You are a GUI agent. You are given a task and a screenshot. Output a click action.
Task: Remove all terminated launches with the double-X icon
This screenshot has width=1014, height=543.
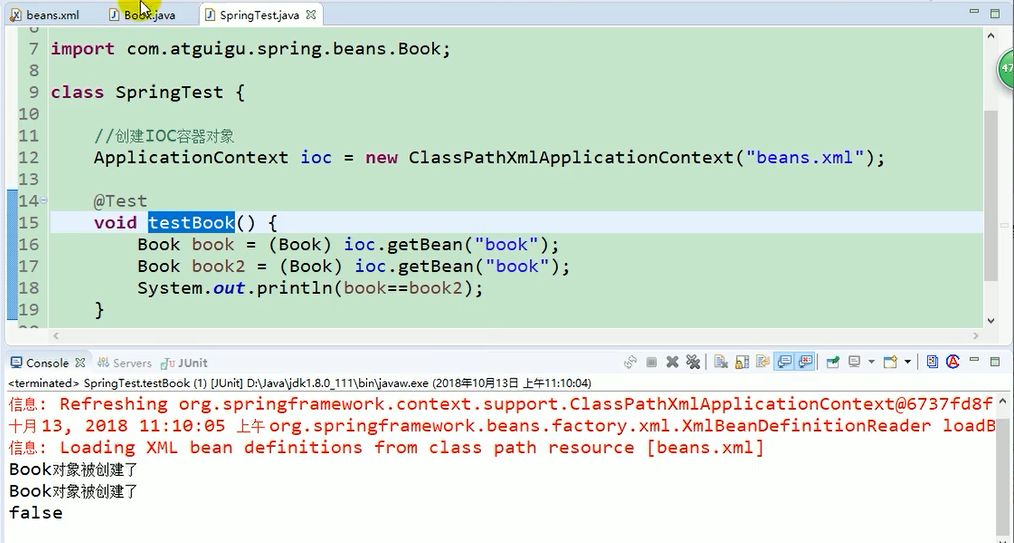tap(693, 362)
